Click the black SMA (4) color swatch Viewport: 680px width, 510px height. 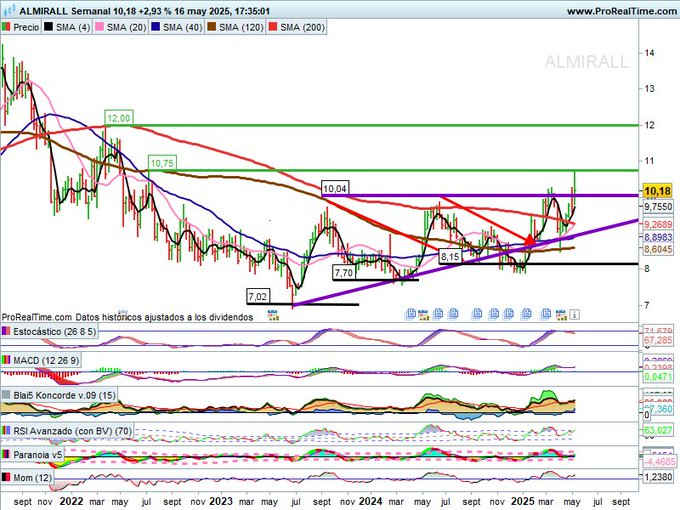[49, 27]
